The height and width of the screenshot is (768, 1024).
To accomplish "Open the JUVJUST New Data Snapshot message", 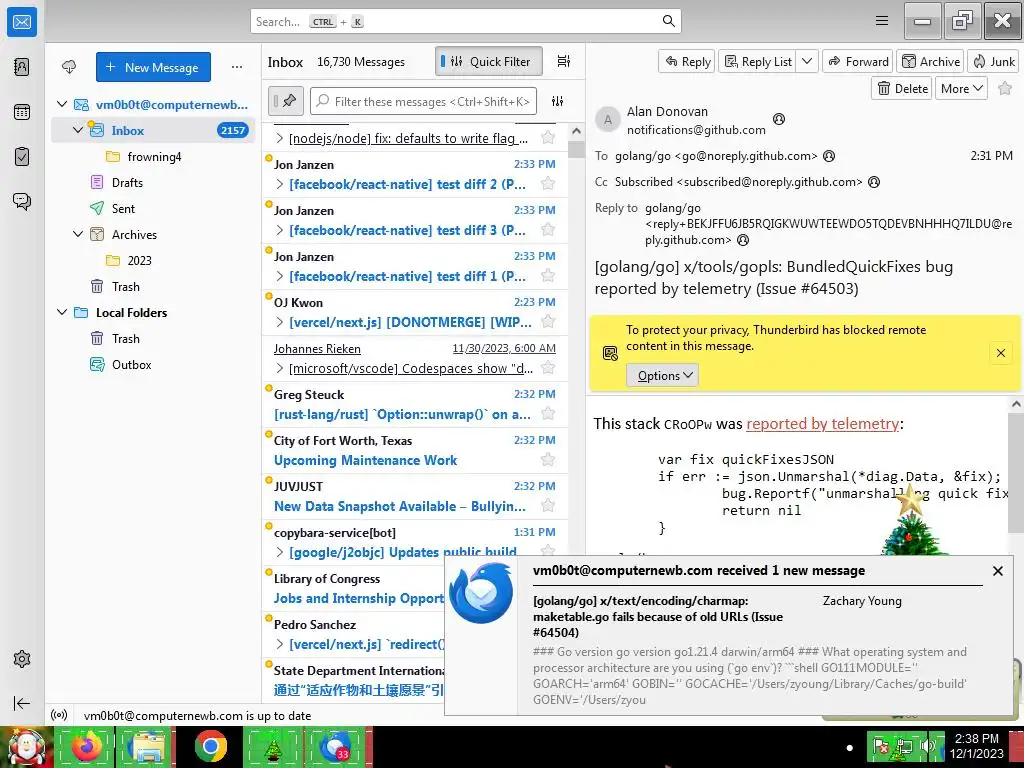I will coord(415,496).
